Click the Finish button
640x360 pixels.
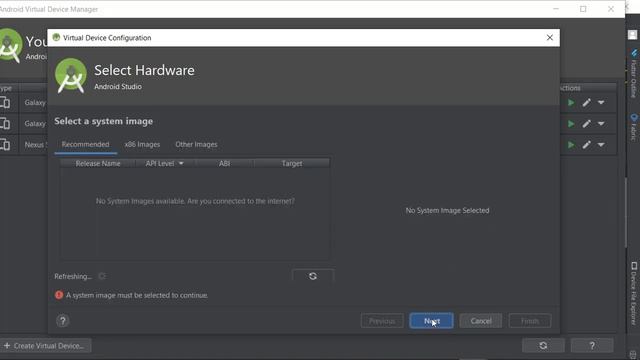[x=530, y=321]
